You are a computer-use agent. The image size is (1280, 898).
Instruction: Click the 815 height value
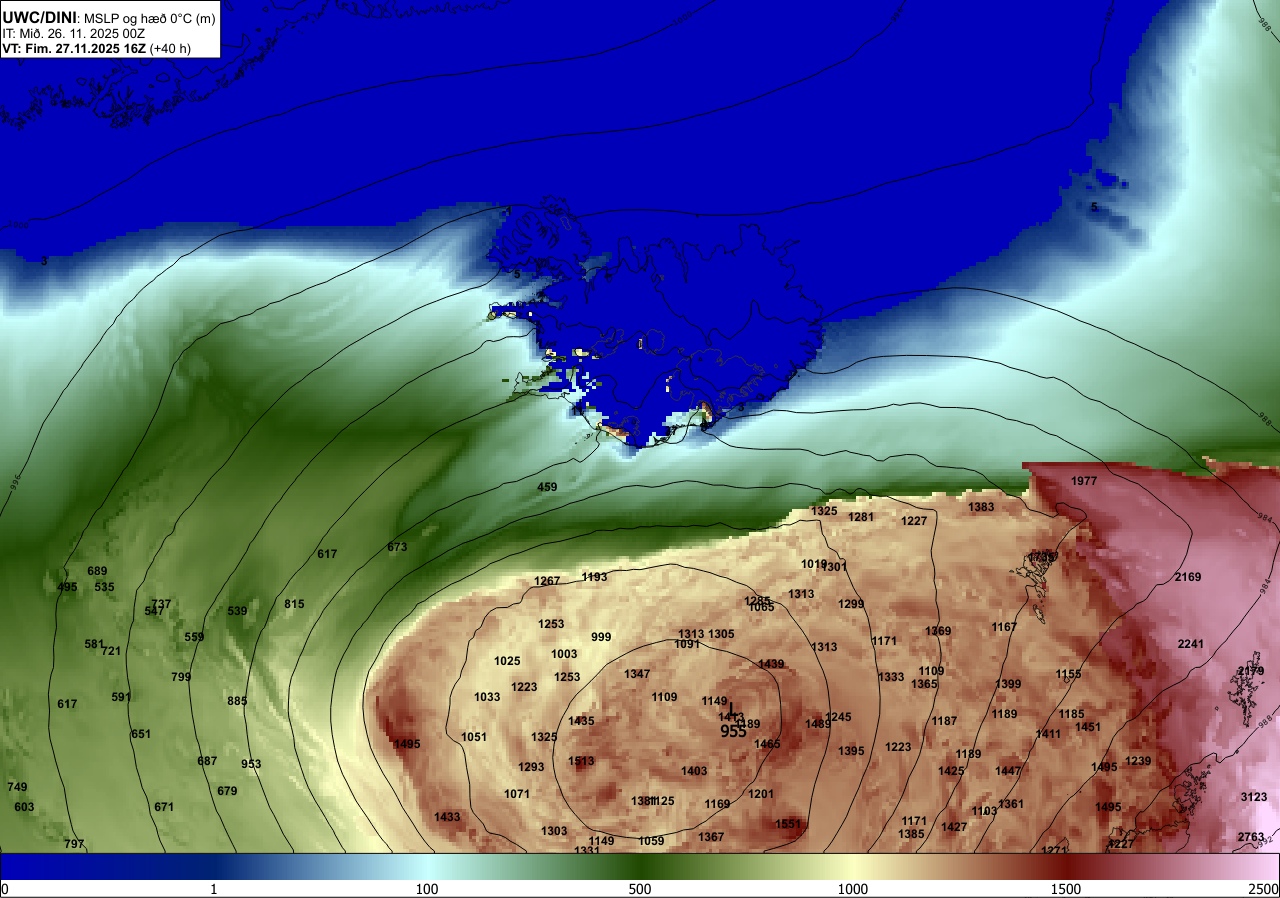[294, 604]
